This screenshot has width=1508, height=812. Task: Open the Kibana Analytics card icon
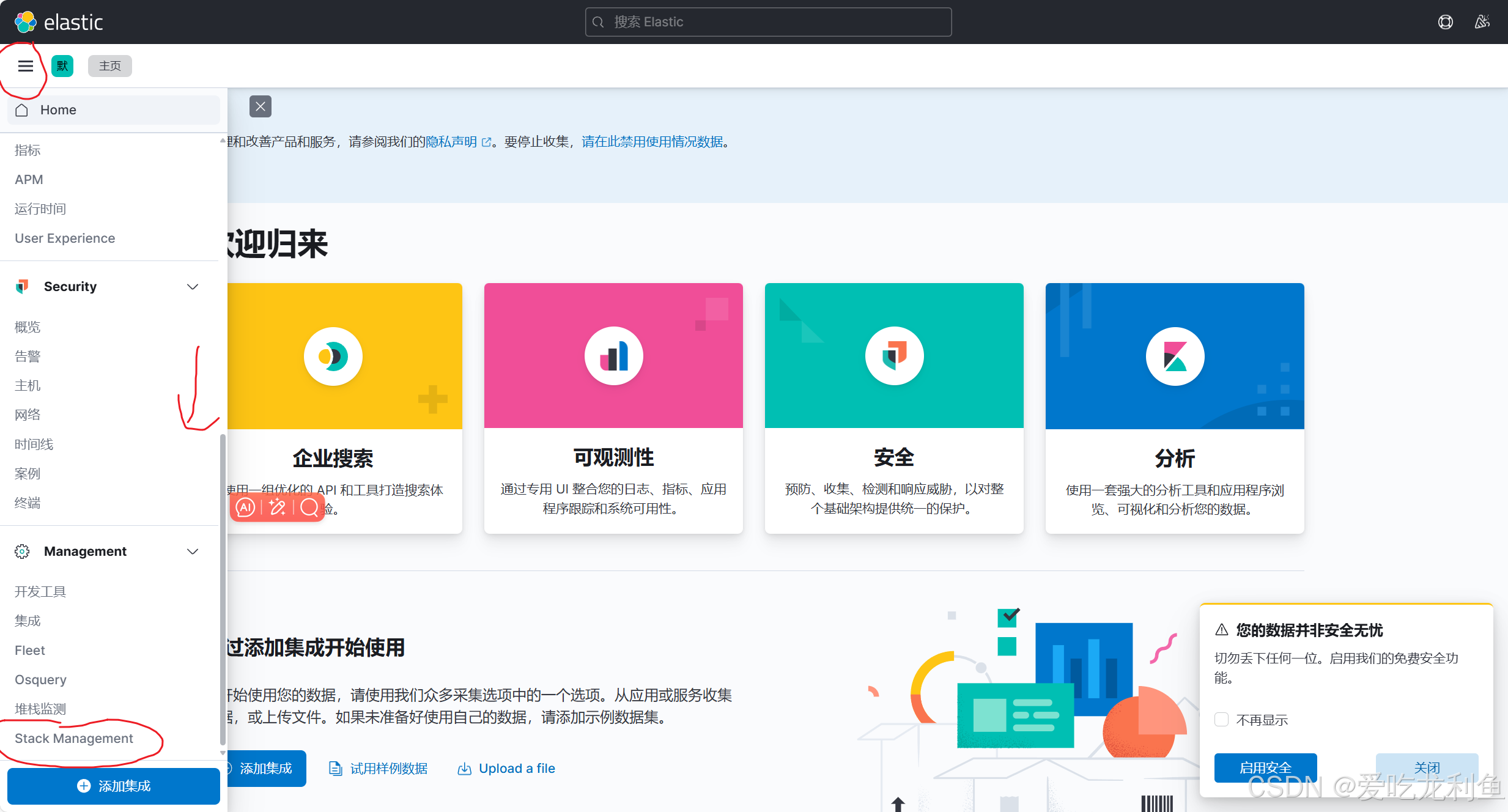pyautogui.click(x=1175, y=356)
